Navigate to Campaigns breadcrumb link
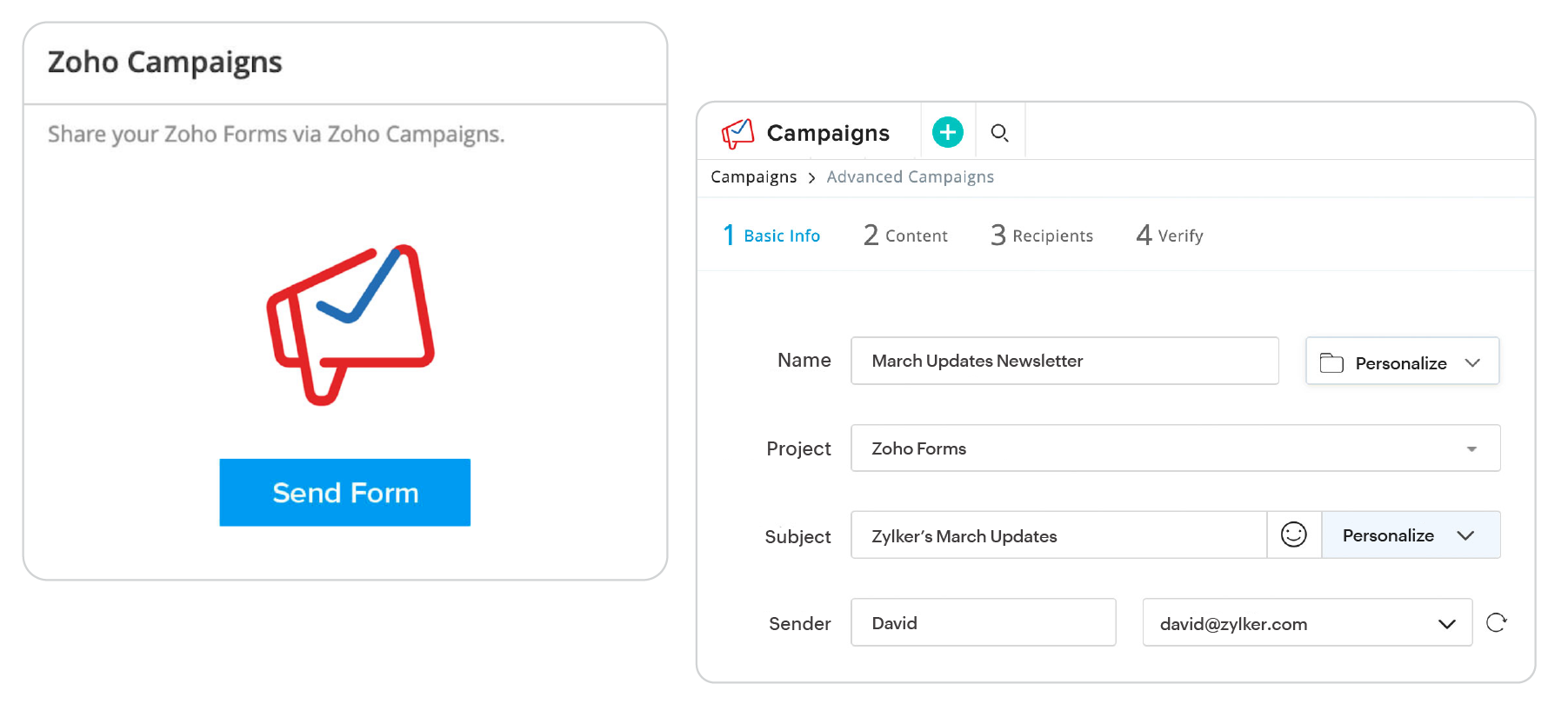This screenshot has height=717, width=1568. [753, 177]
